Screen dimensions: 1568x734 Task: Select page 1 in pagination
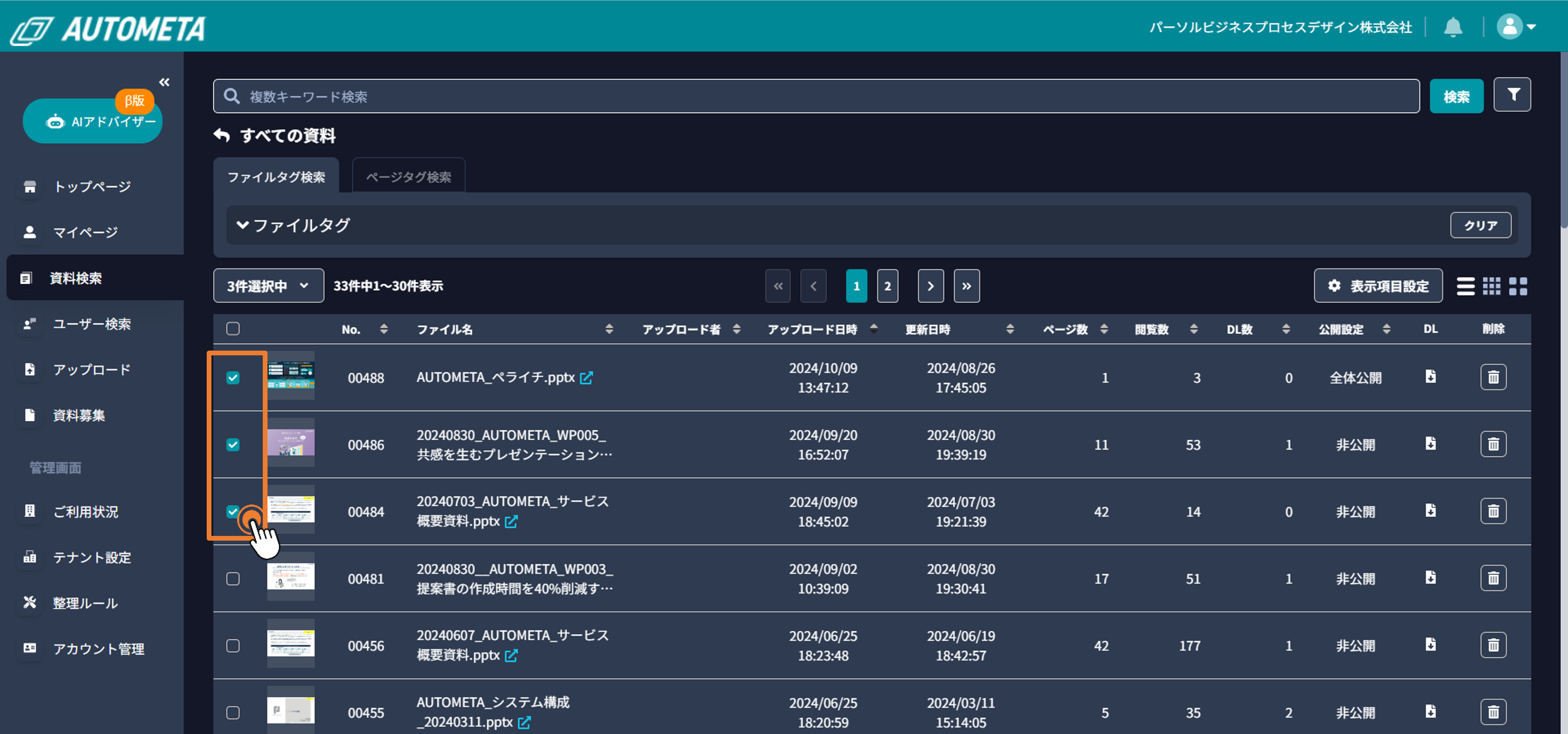[856, 286]
